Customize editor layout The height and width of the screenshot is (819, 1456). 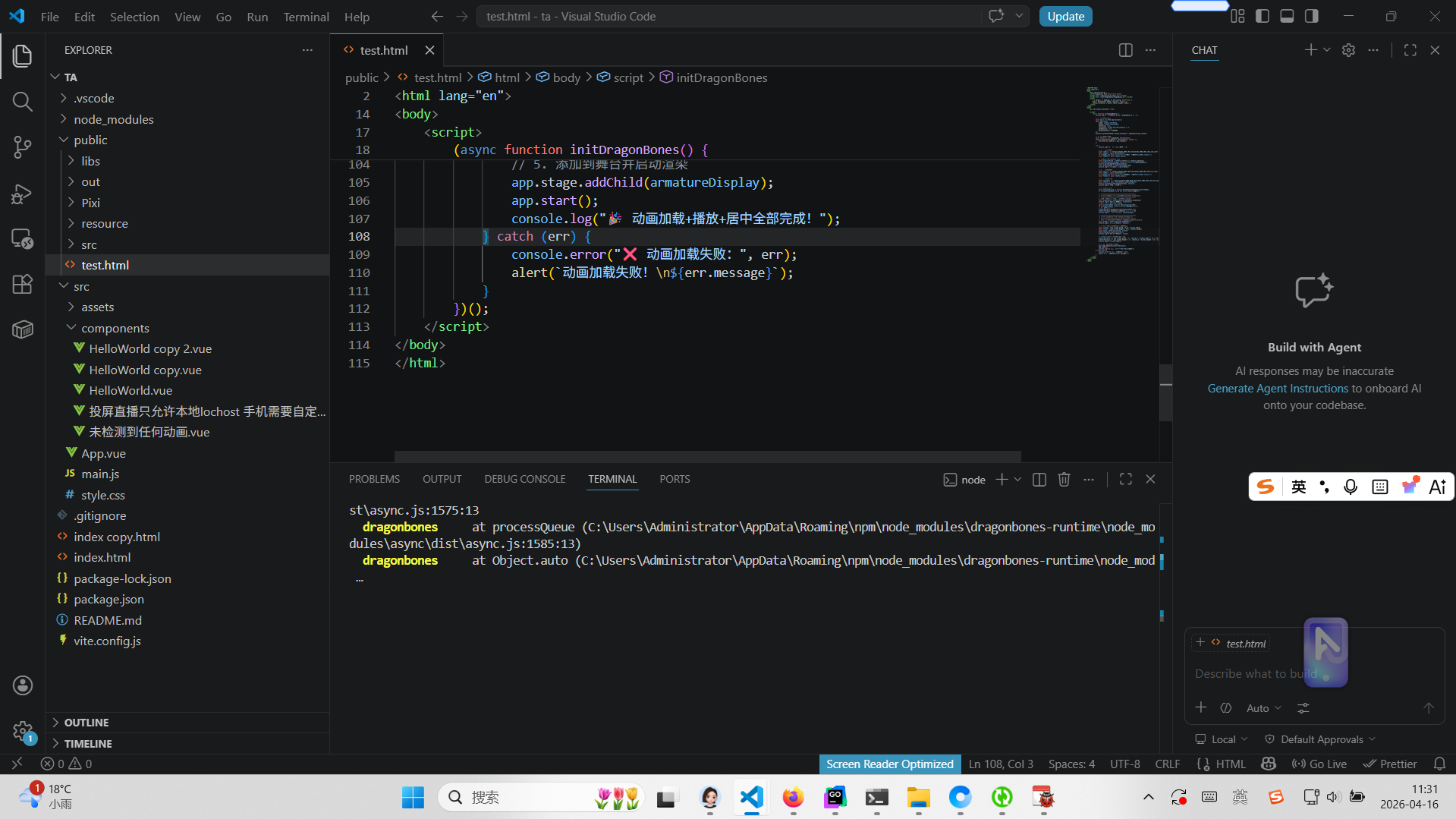click(1237, 16)
